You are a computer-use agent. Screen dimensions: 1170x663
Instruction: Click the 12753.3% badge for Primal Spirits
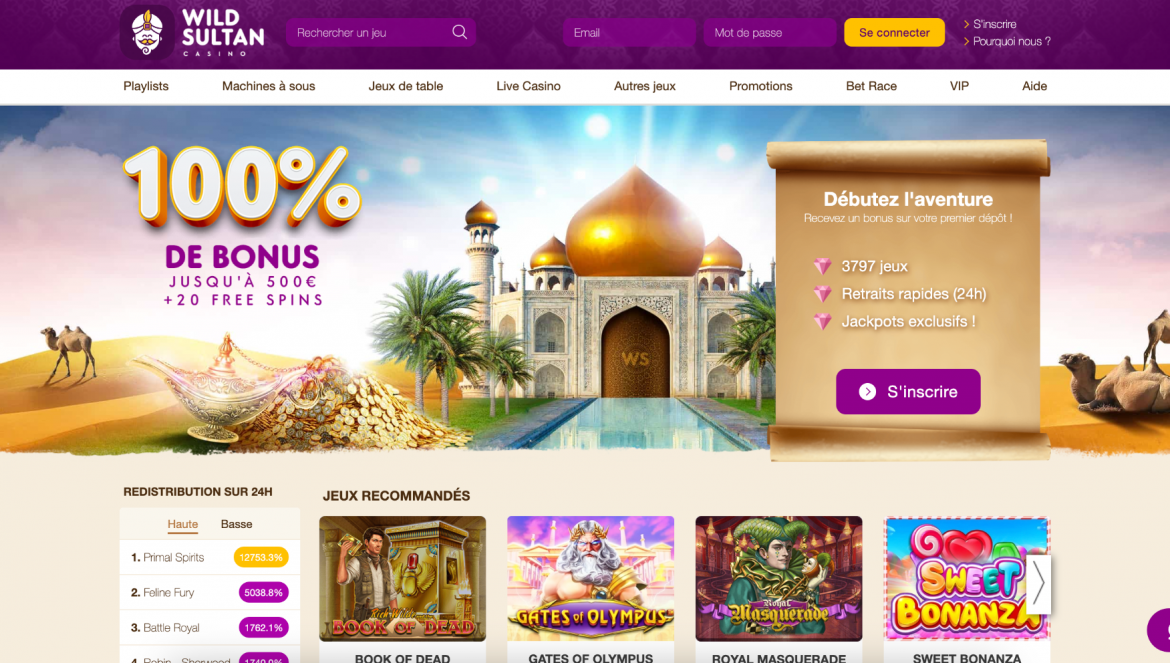pyautogui.click(x=261, y=557)
